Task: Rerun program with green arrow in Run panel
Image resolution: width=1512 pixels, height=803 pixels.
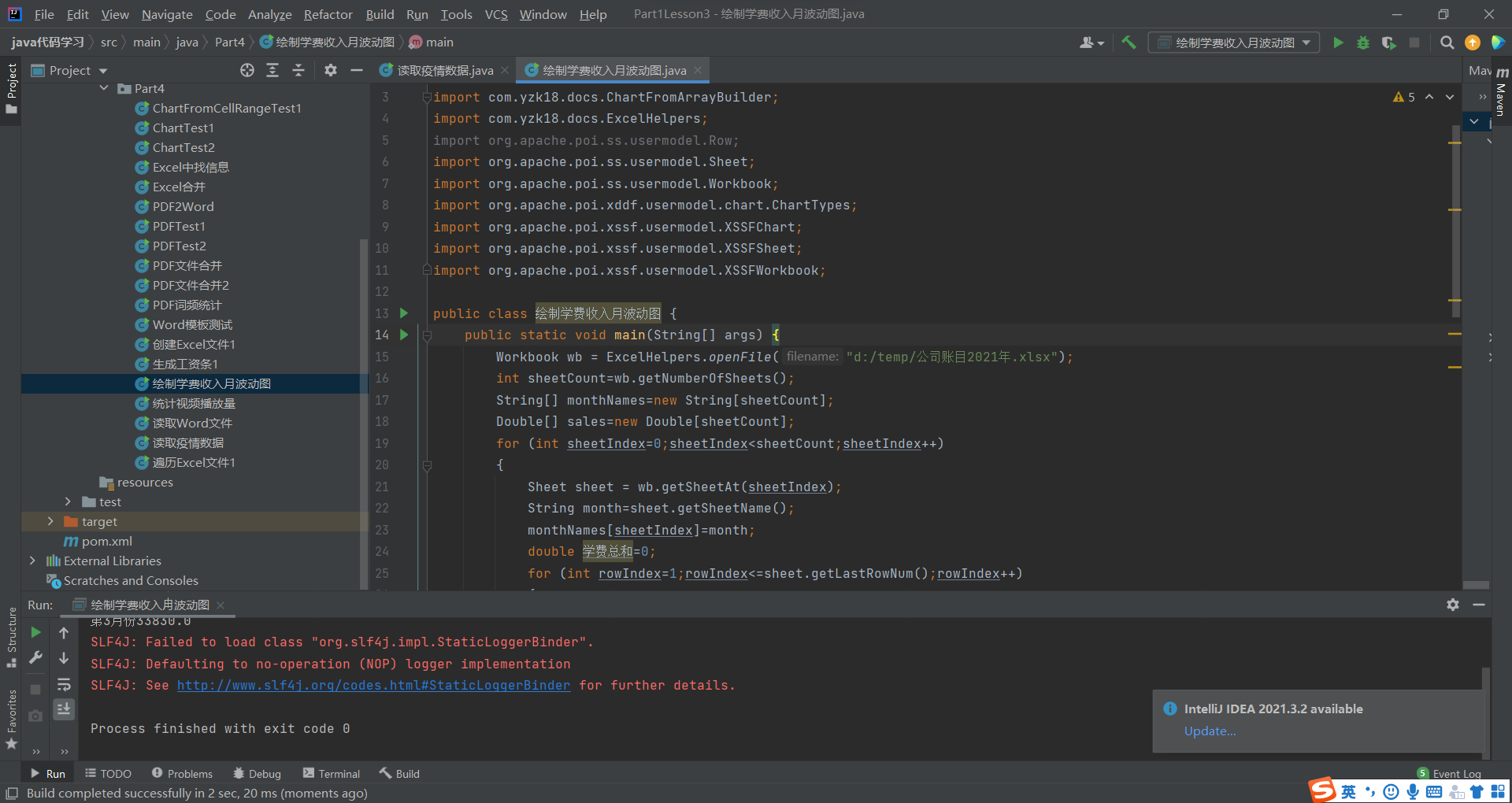Action: [35, 631]
